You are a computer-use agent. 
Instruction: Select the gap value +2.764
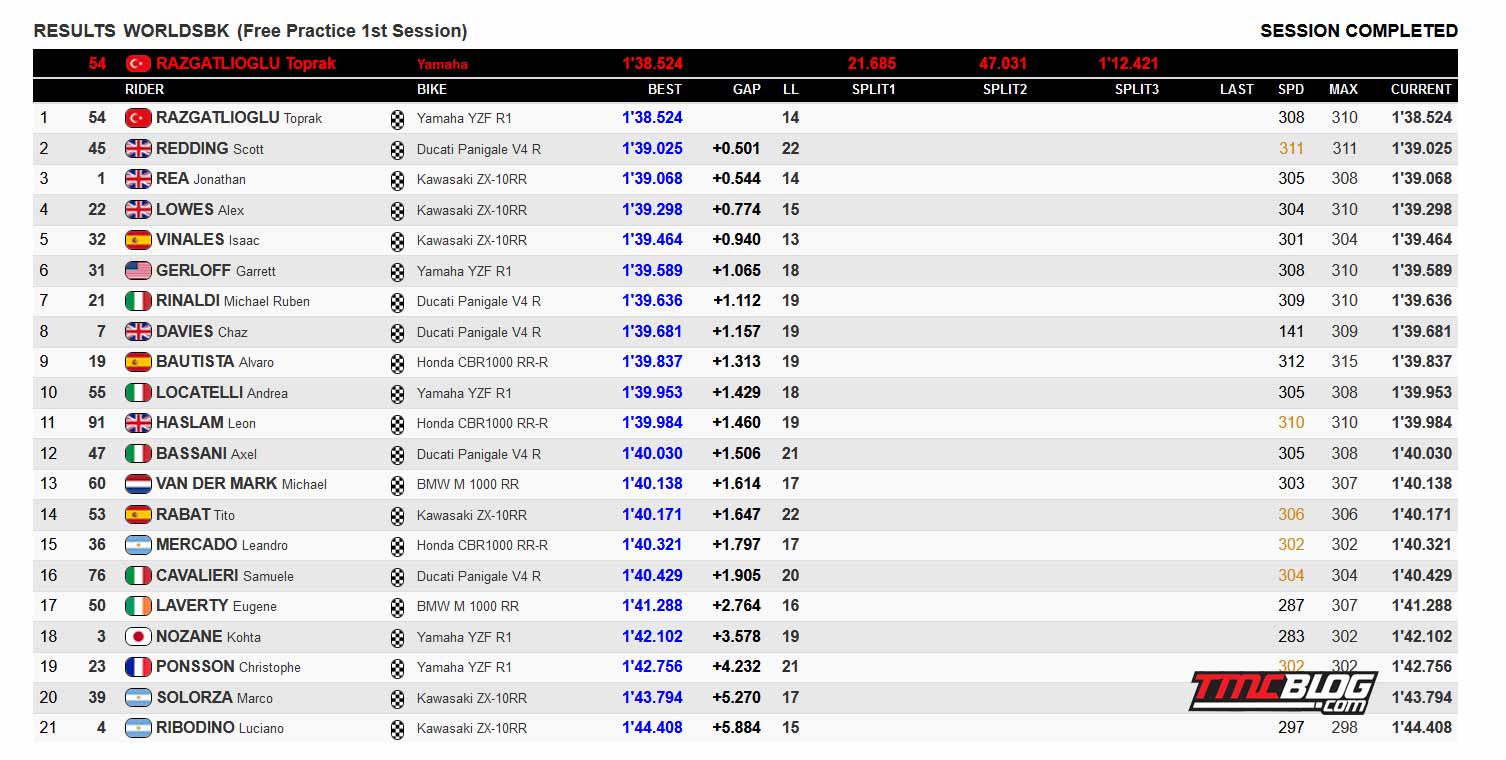click(x=737, y=606)
